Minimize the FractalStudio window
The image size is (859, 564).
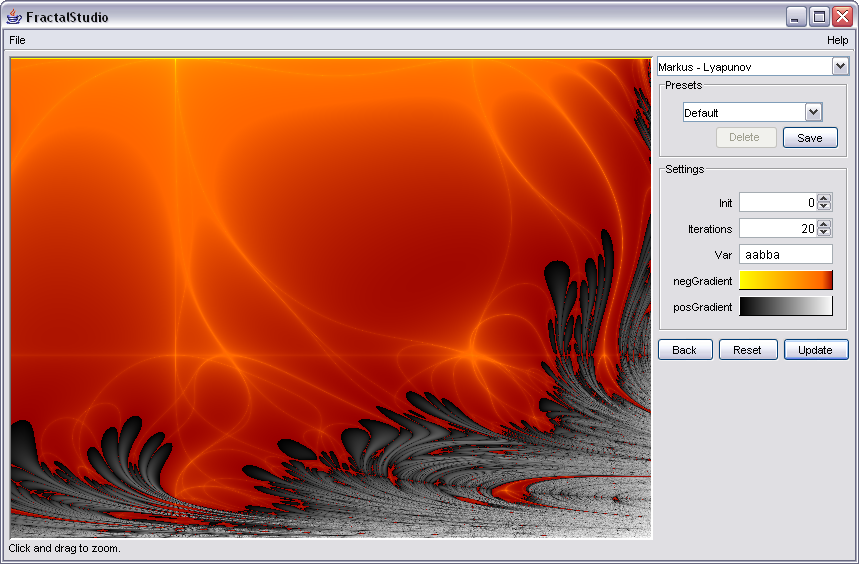point(796,17)
